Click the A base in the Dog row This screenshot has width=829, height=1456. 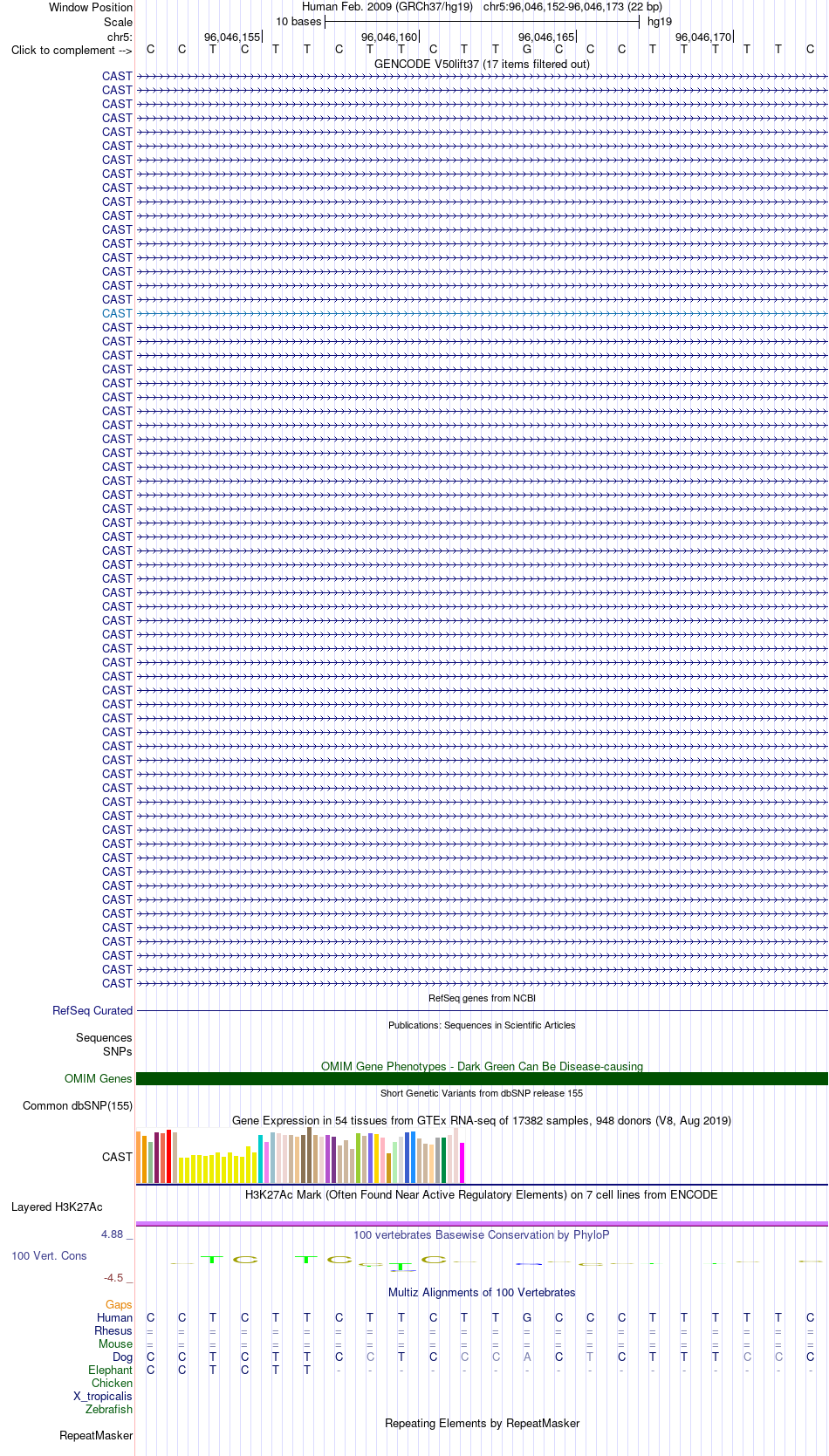(527, 1357)
